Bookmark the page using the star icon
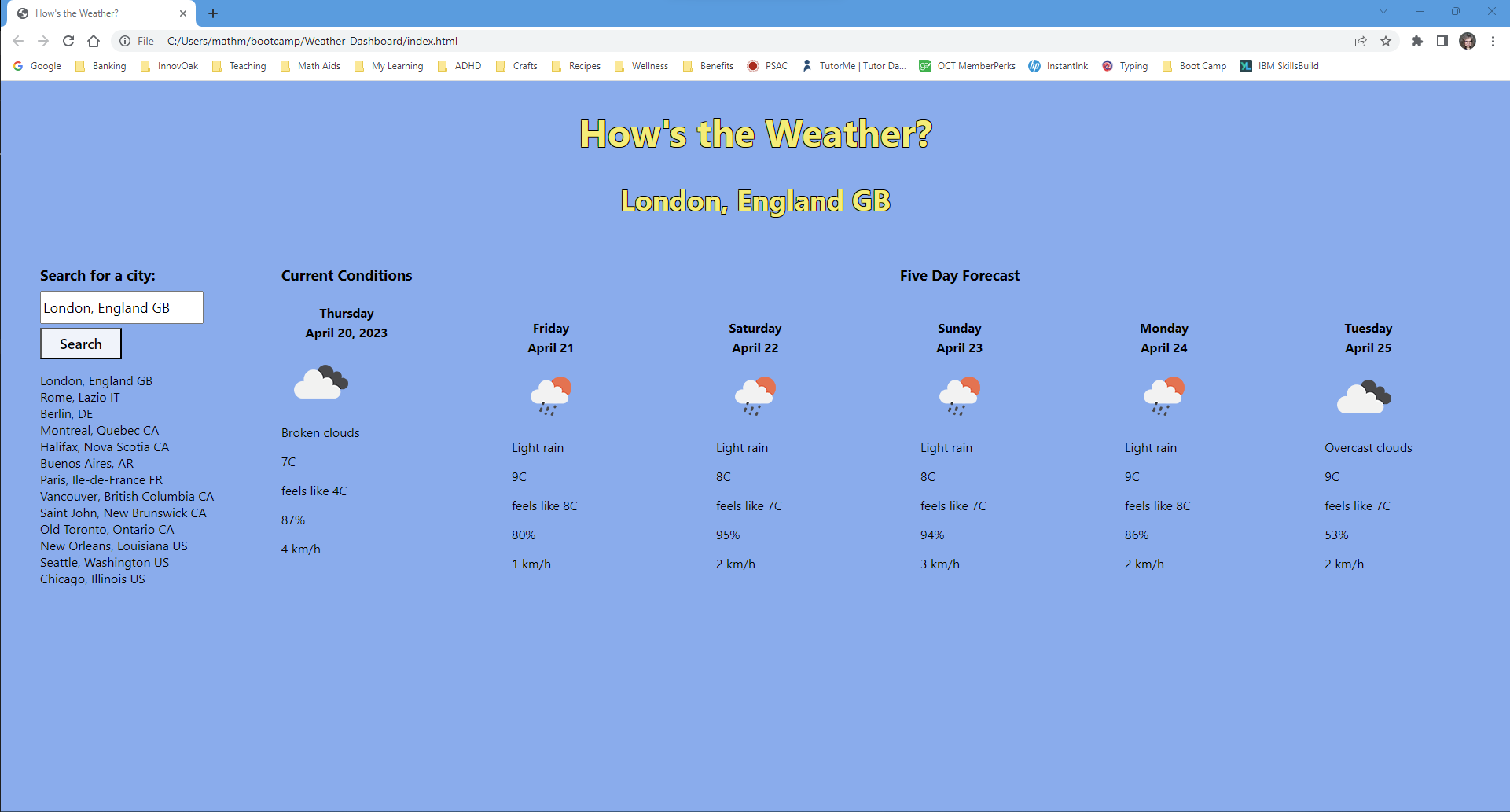 1386,41
